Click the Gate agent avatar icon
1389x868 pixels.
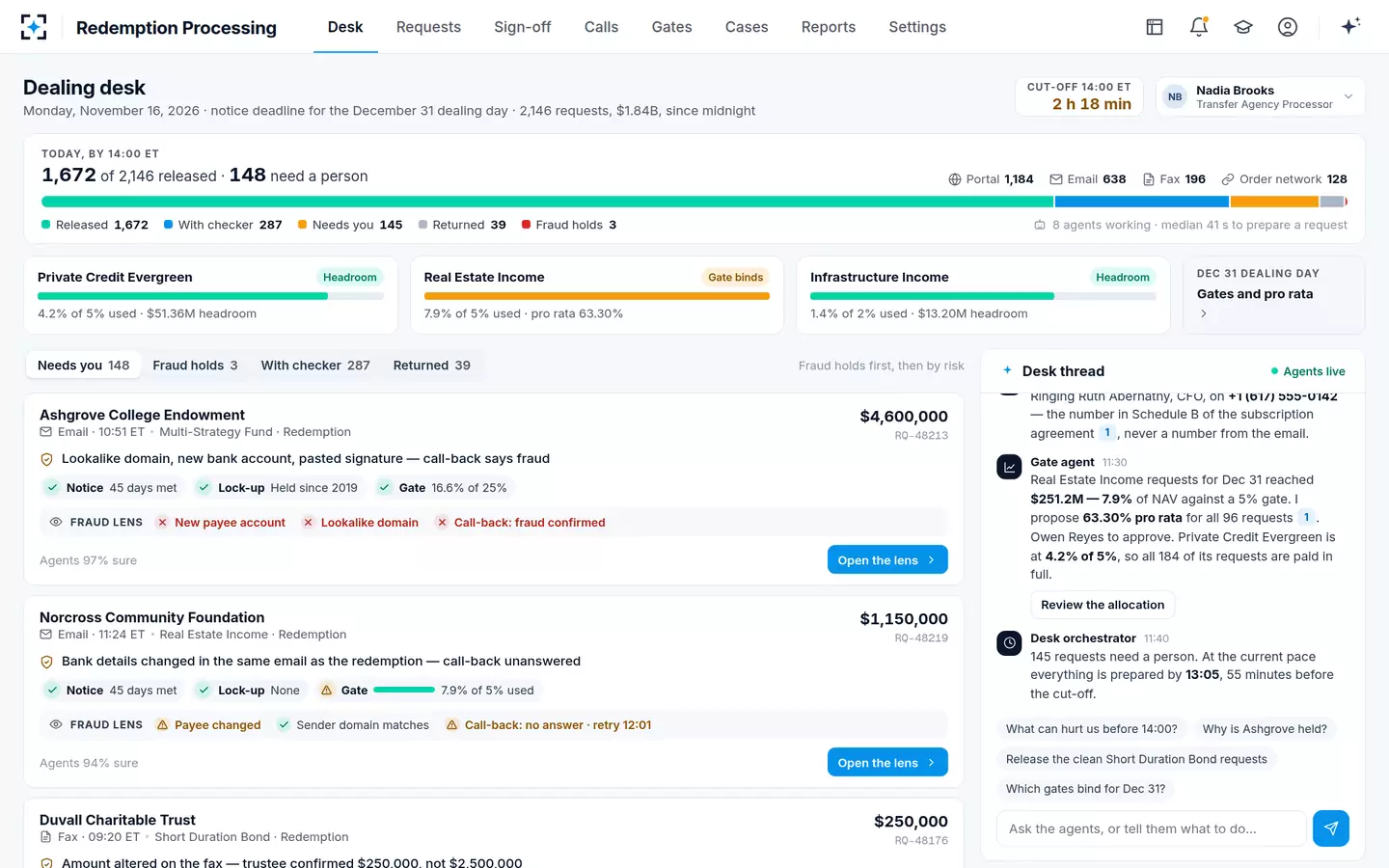pyautogui.click(x=1009, y=467)
